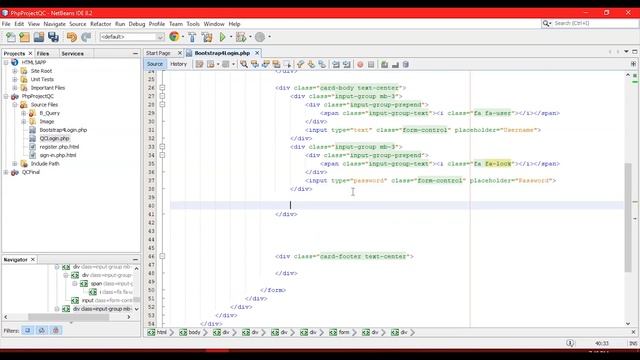Image resolution: width=640 pixels, height=360 pixels.
Task: Click the Redo toolbar icon
Action: [86, 37]
